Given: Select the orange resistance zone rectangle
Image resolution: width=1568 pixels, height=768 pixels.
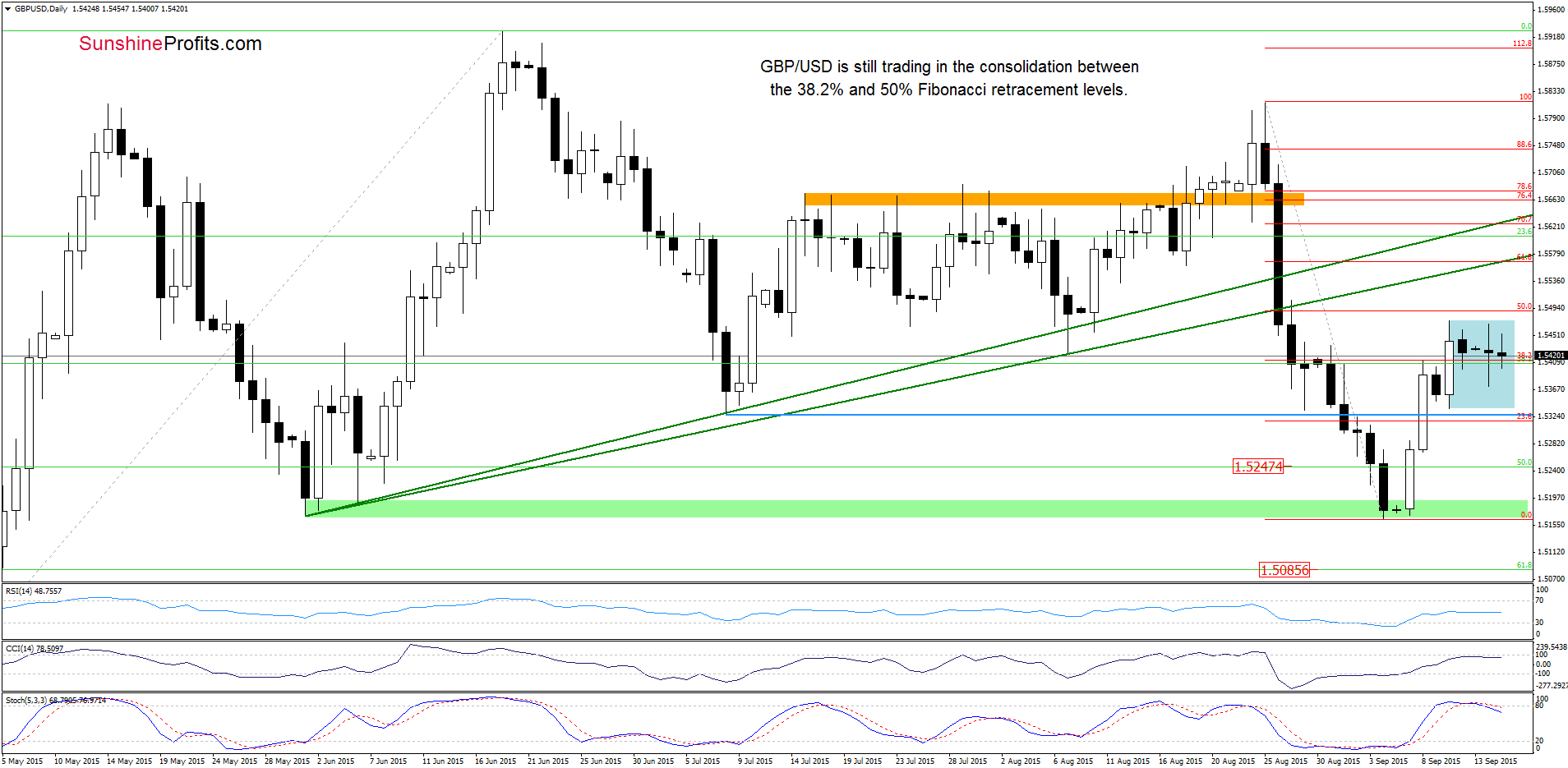Looking at the screenshot, I should (x=1054, y=199).
